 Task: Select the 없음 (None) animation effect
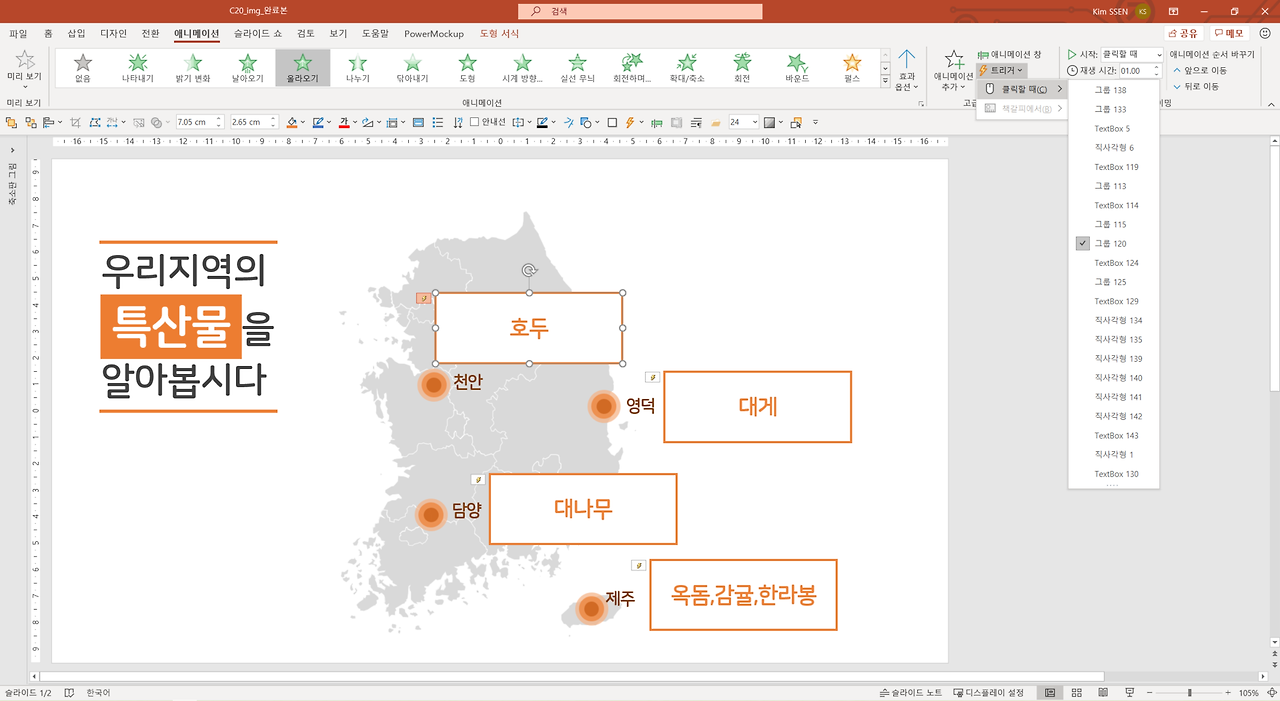(83, 67)
